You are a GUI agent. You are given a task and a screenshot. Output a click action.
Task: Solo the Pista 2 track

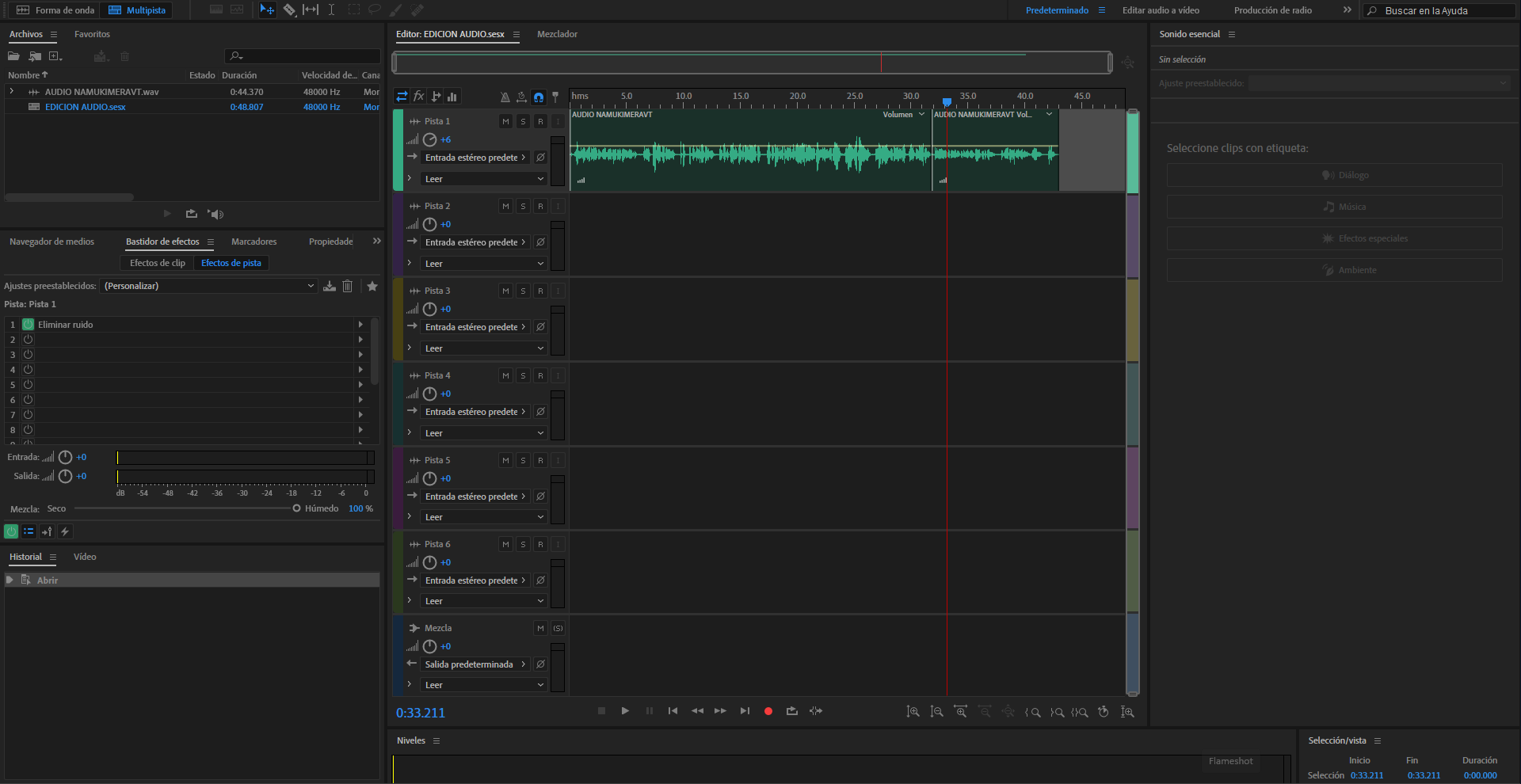coord(523,206)
